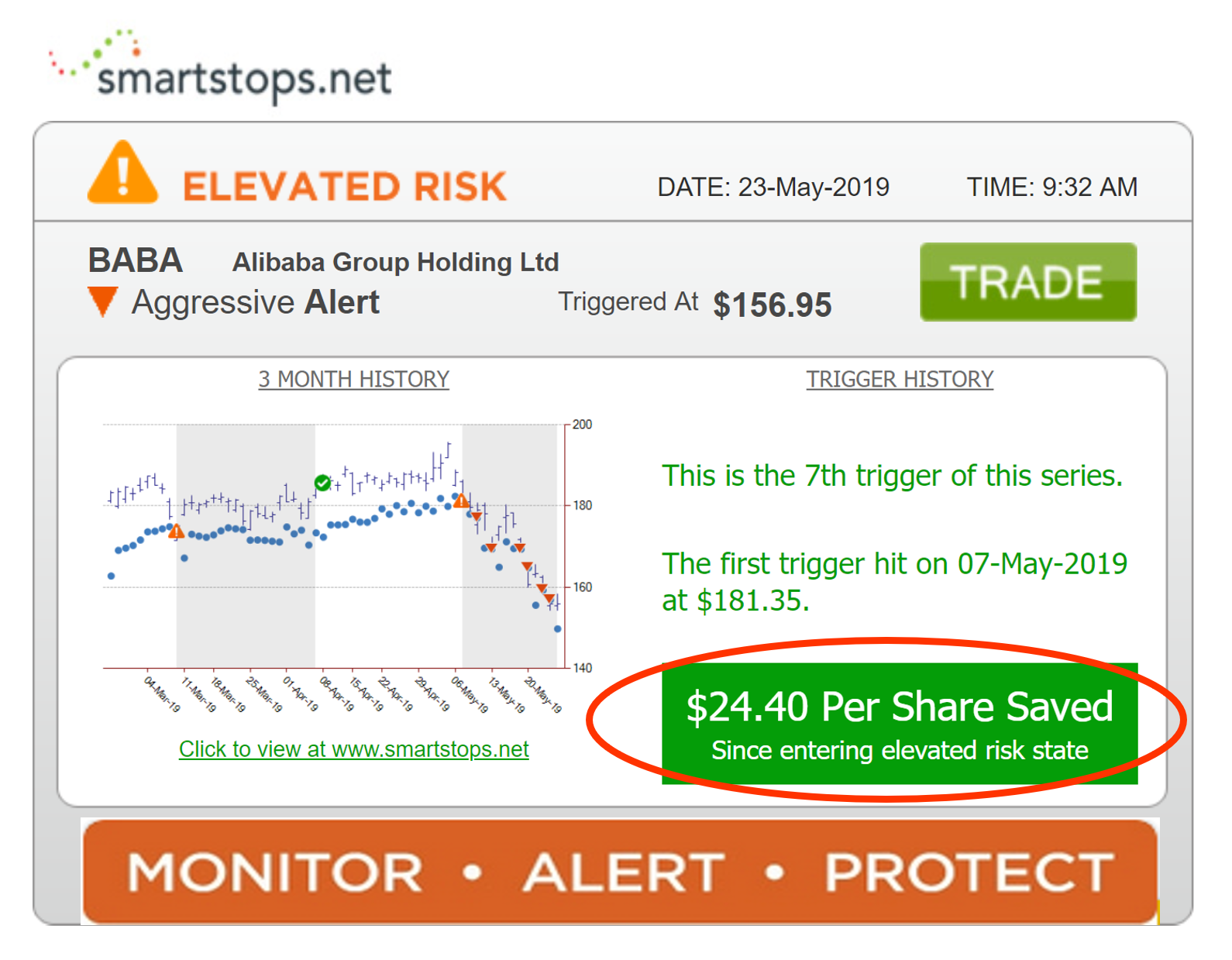This screenshot has width=1232, height=960.
Task: Select the 3 MONTH HISTORY heading
Action: click(x=353, y=379)
